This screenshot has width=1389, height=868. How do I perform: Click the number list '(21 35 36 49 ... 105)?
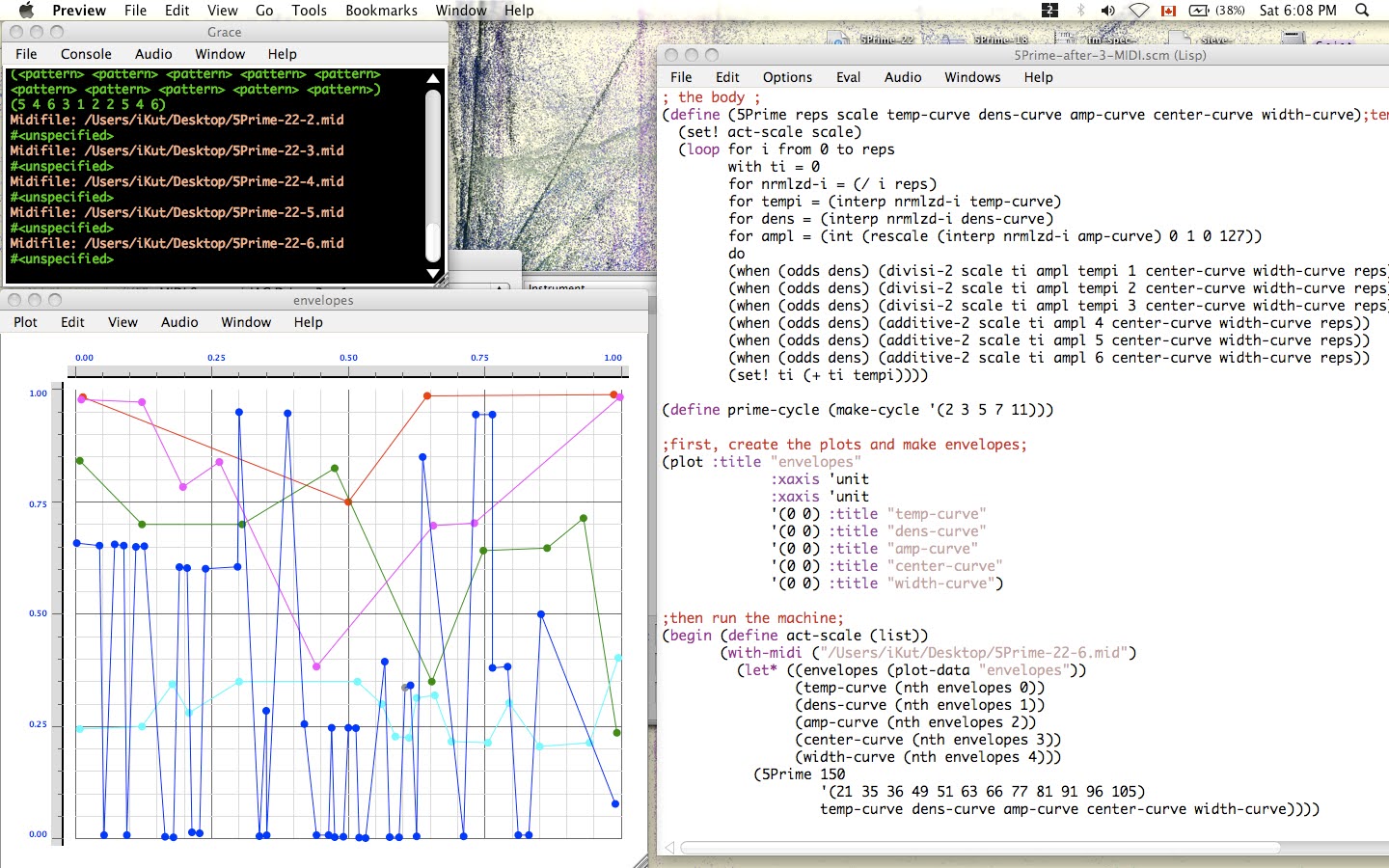tap(983, 792)
